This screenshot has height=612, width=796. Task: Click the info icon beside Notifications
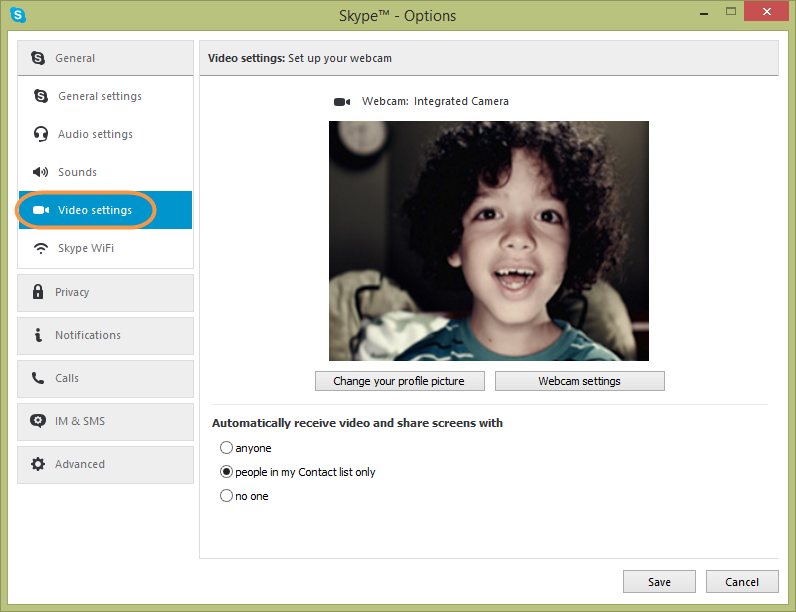[38, 335]
